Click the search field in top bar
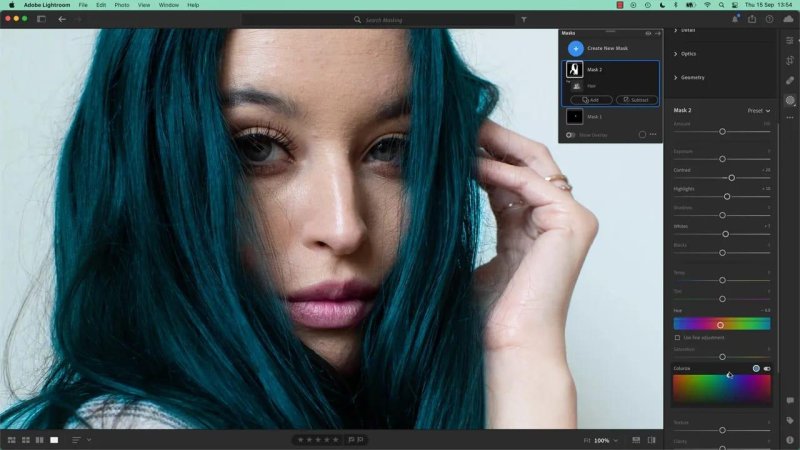Image resolution: width=800 pixels, height=450 pixels. [379, 20]
